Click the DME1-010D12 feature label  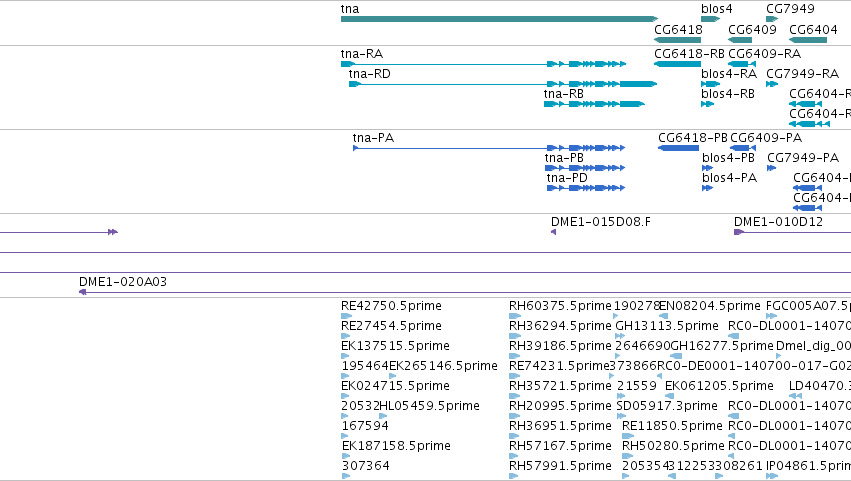click(778, 222)
